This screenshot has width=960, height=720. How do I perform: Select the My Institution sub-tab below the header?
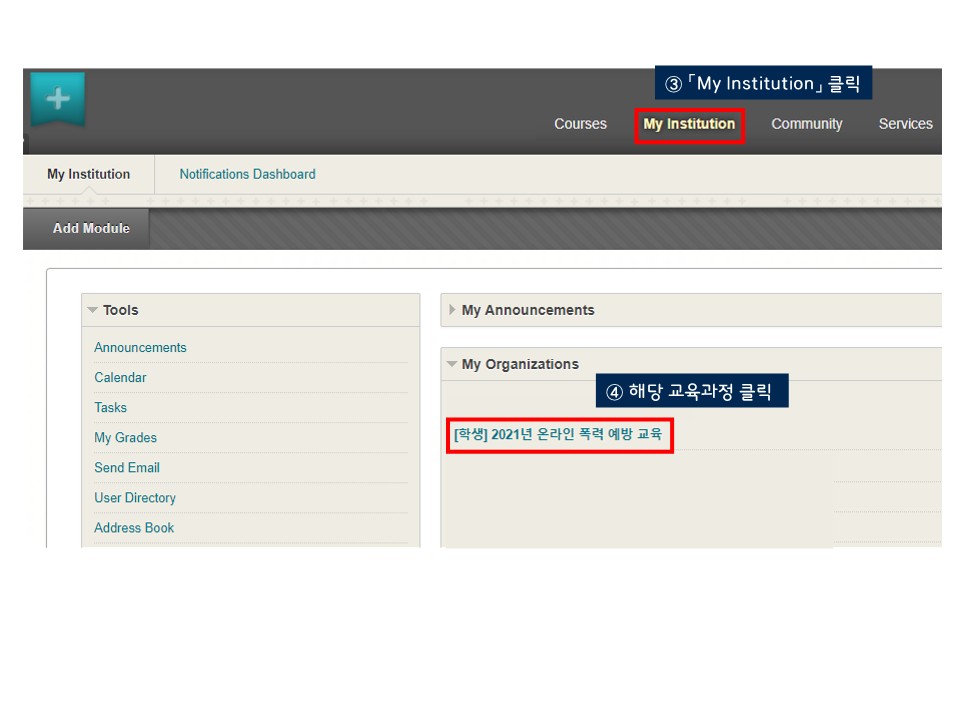point(88,174)
